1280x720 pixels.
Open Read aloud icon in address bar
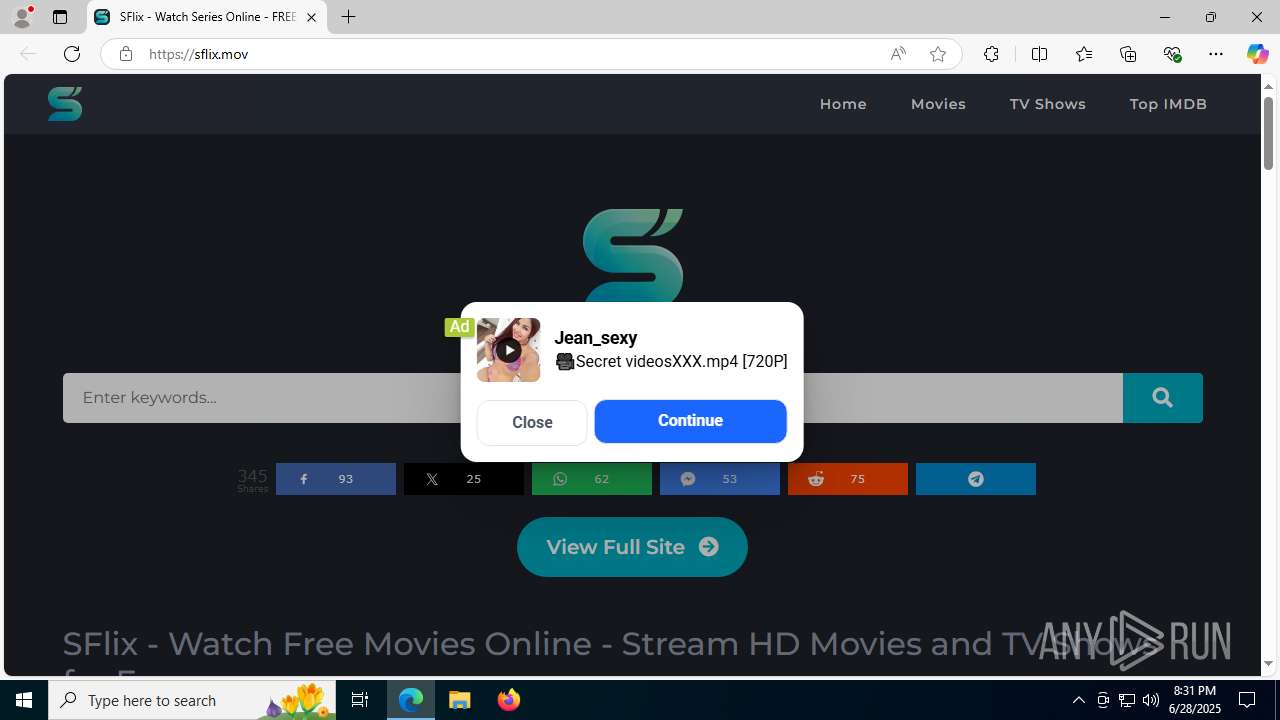click(898, 54)
